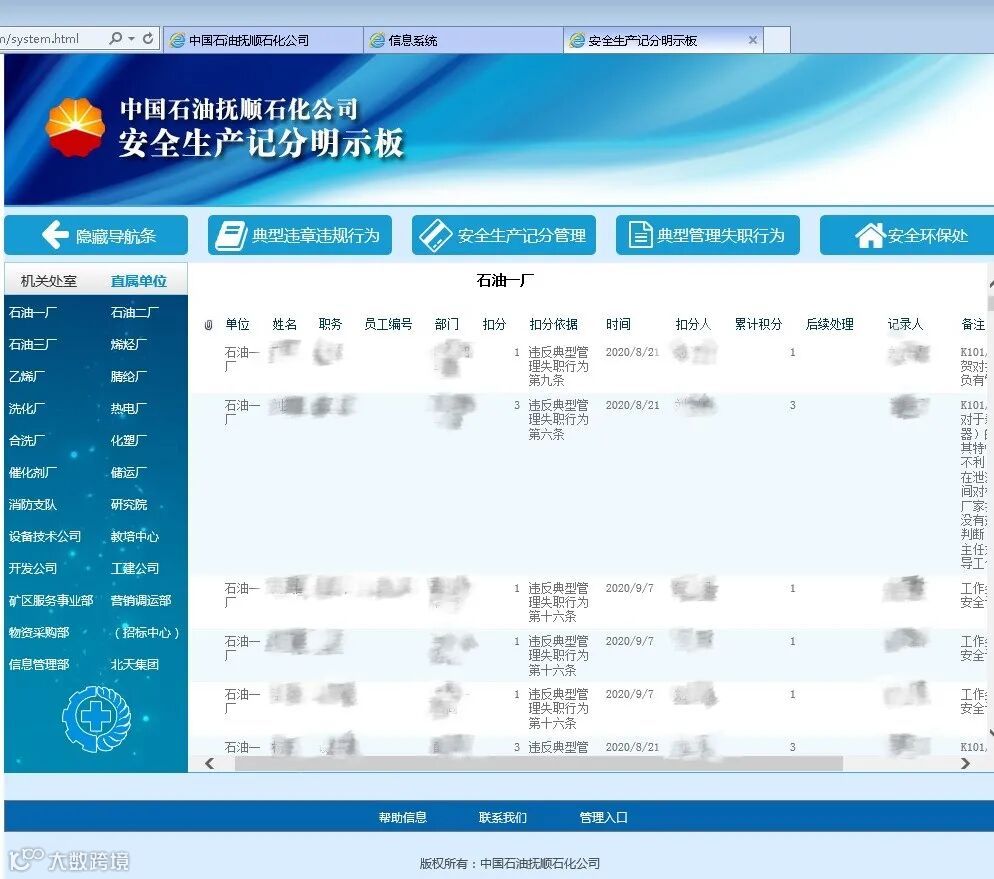Select 石油二厂 in the unit list
Image resolution: width=994 pixels, height=879 pixels.
pos(134,312)
